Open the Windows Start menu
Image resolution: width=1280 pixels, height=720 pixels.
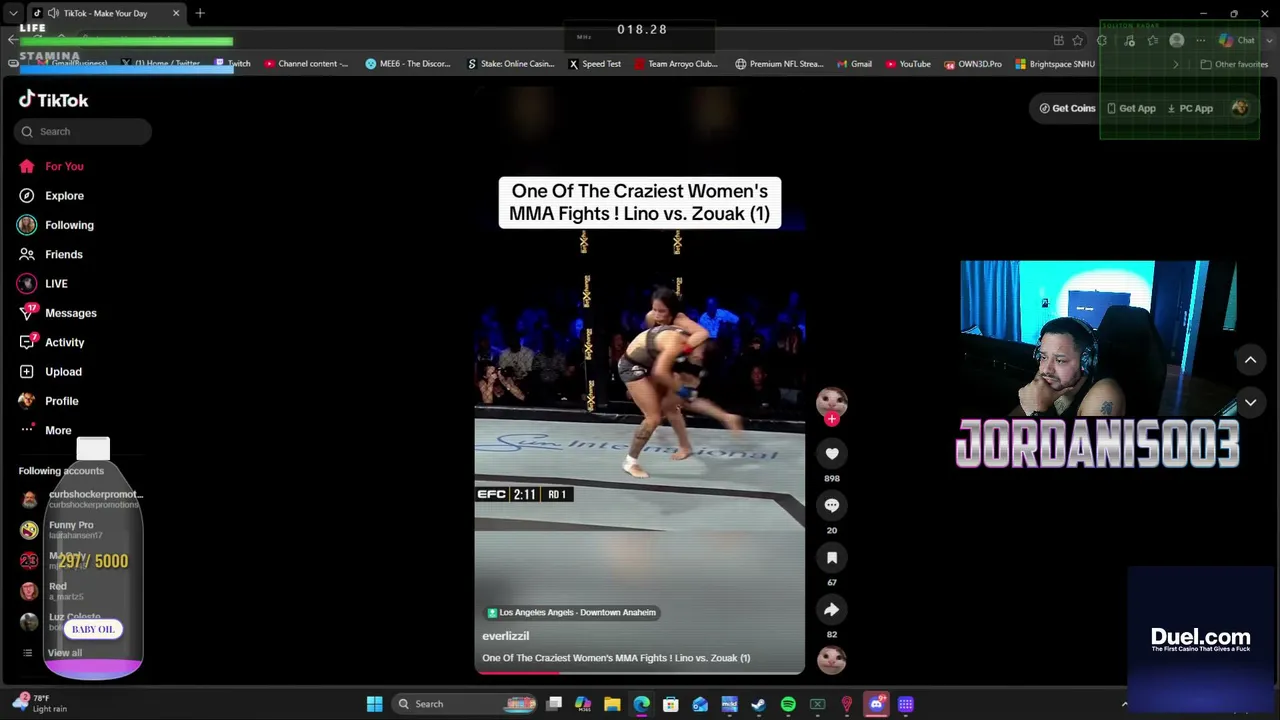pos(374,704)
